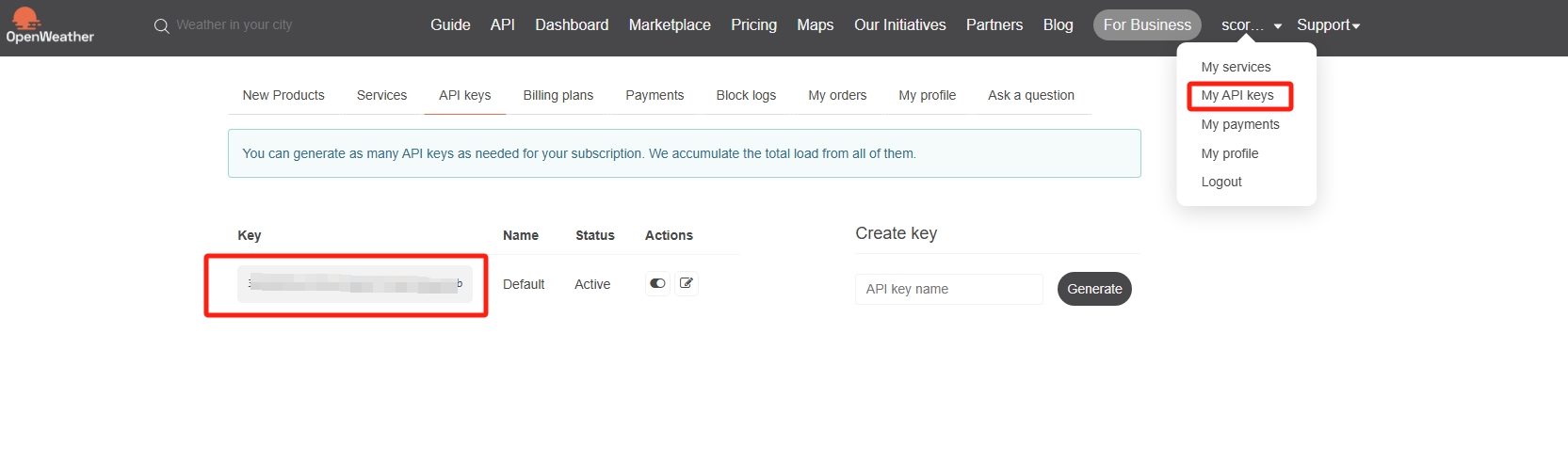Expand the Support dropdown menu

click(1328, 25)
